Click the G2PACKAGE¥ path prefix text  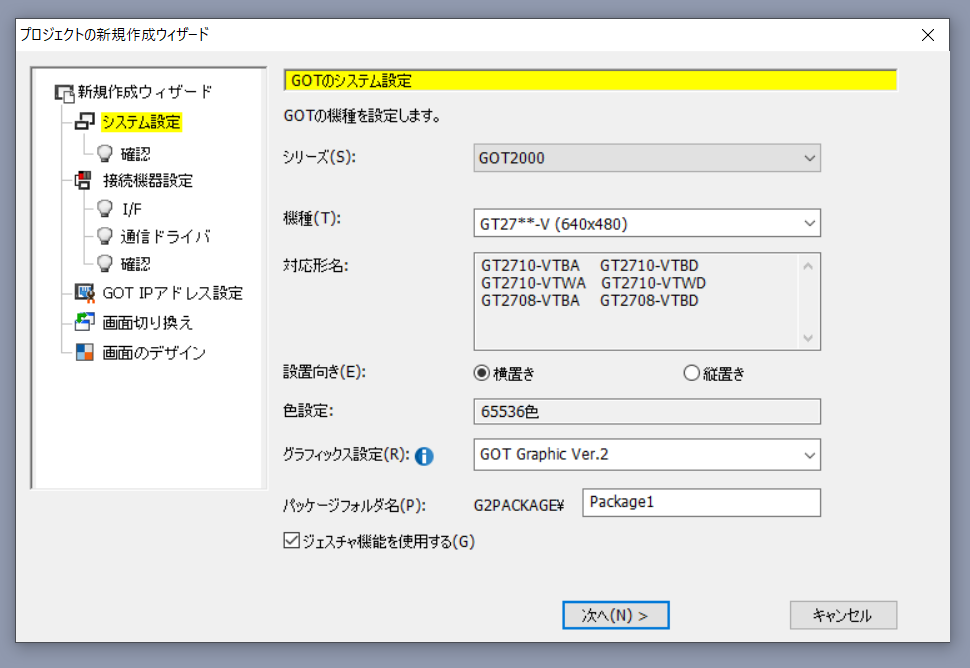[519, 505]
